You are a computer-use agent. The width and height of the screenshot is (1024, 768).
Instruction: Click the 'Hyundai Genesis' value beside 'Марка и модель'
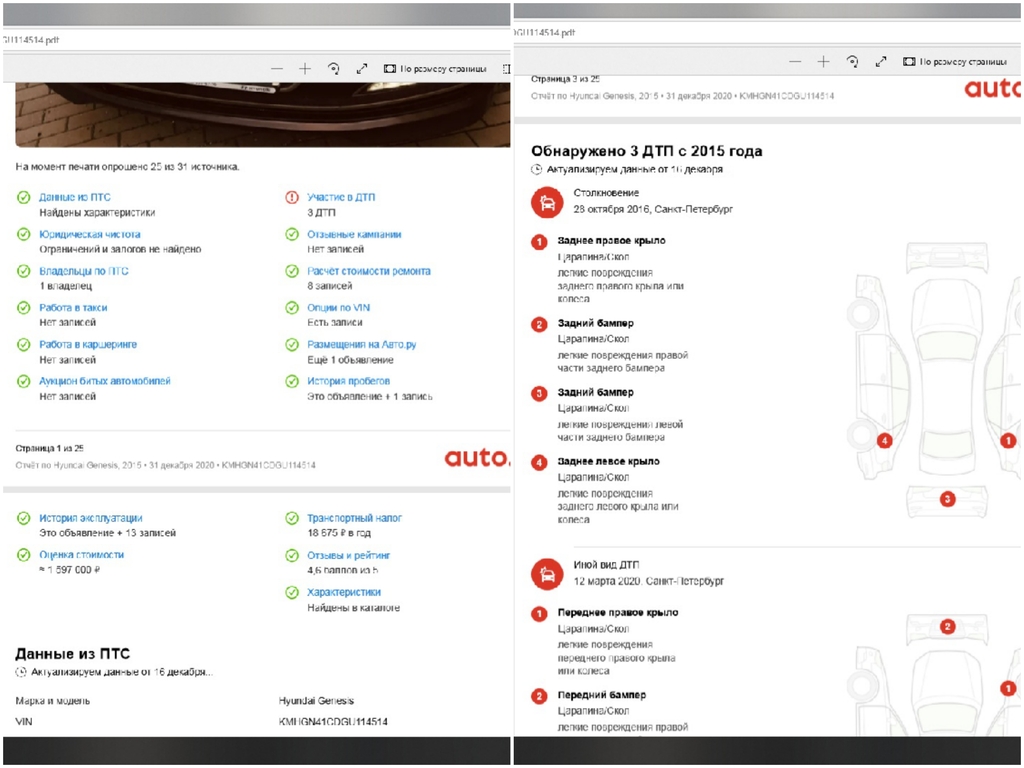(x=316, y=701)
